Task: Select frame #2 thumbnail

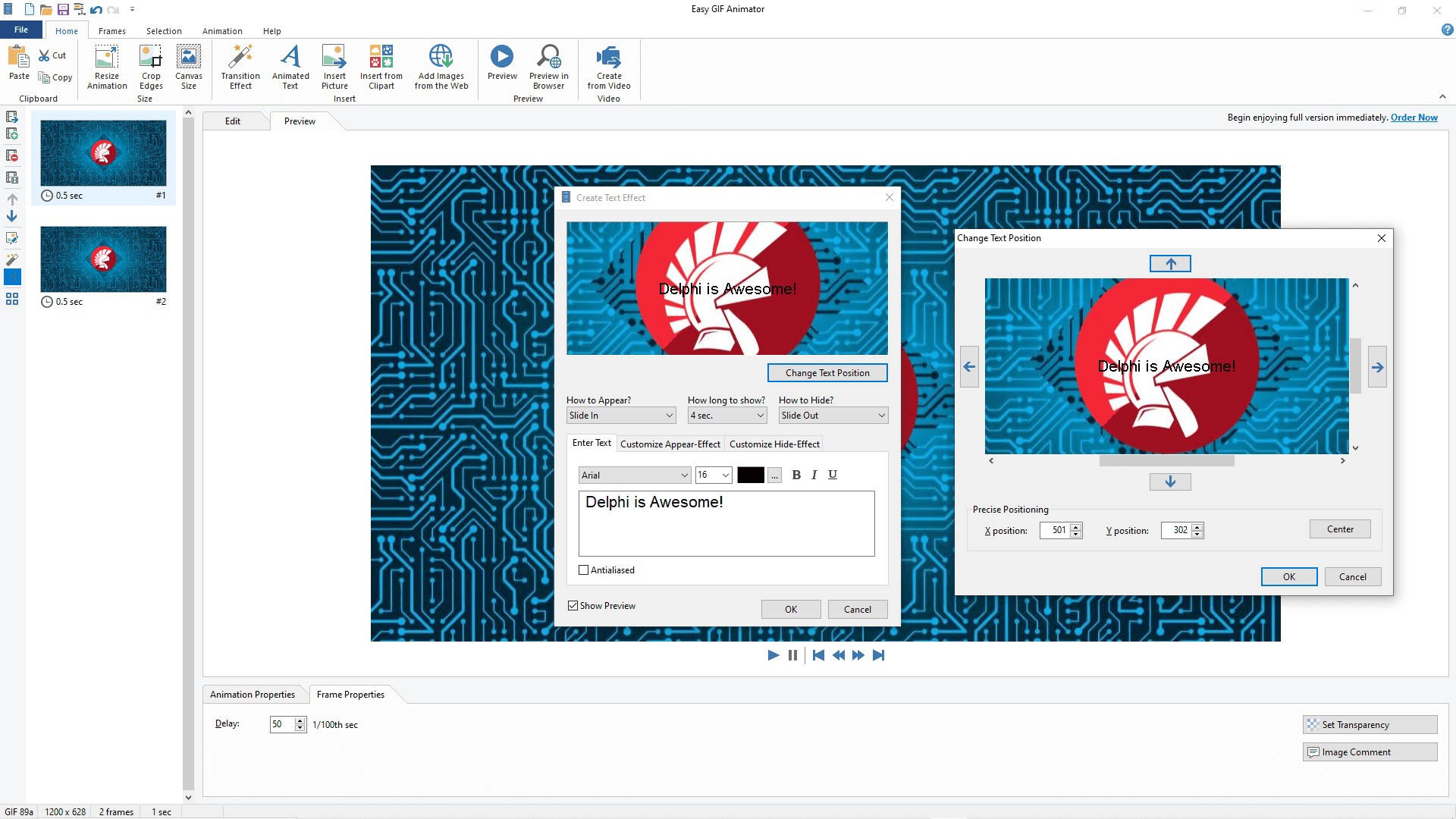Action: [103, 259]
